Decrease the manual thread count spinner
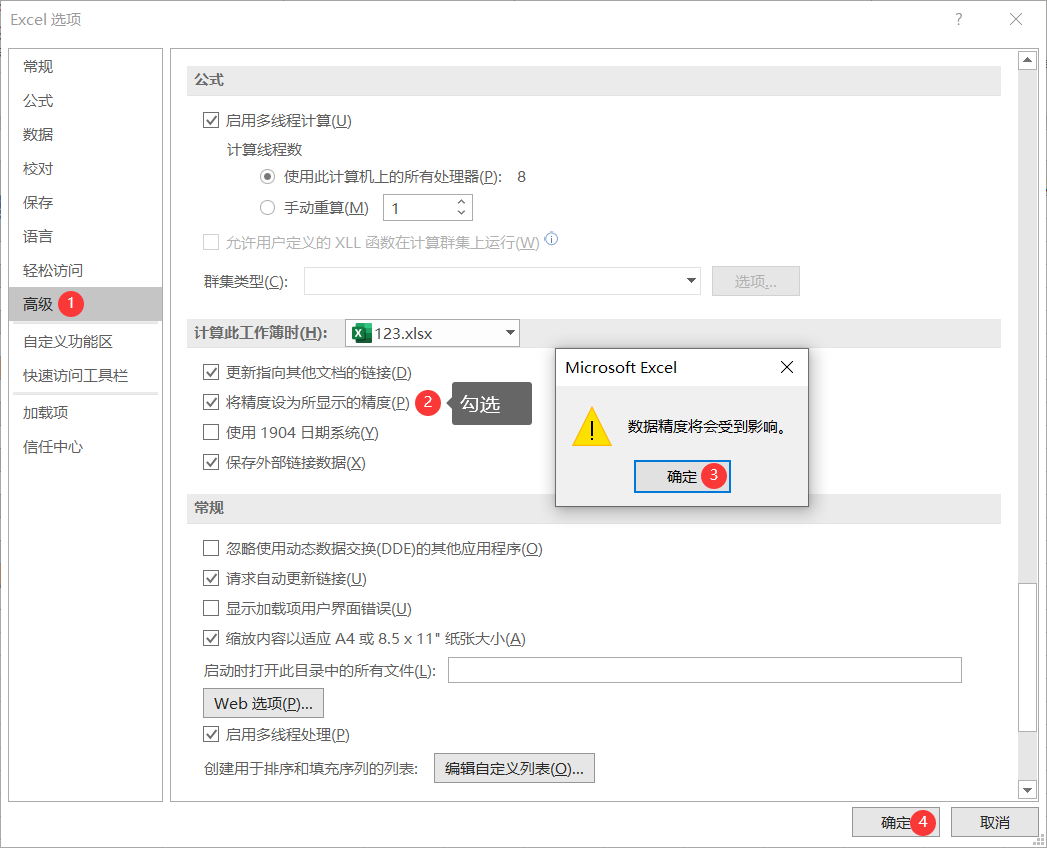This screenshot has width=1047, height=848. pos(461,213)
